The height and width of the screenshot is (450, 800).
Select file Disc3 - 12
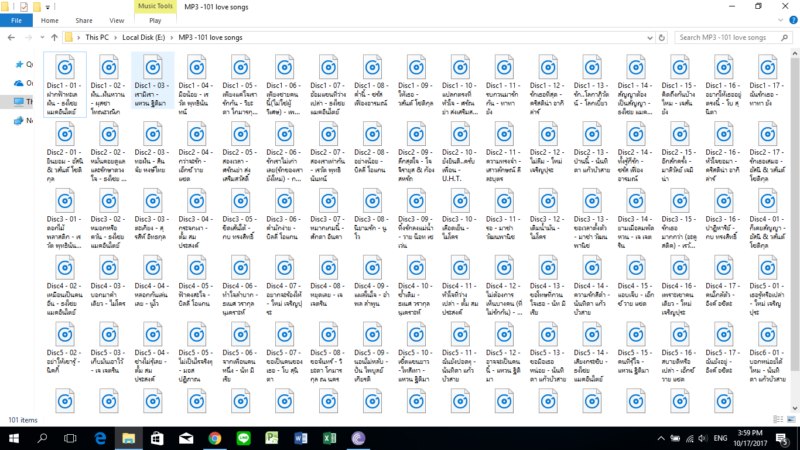click(x=547, y=214)
